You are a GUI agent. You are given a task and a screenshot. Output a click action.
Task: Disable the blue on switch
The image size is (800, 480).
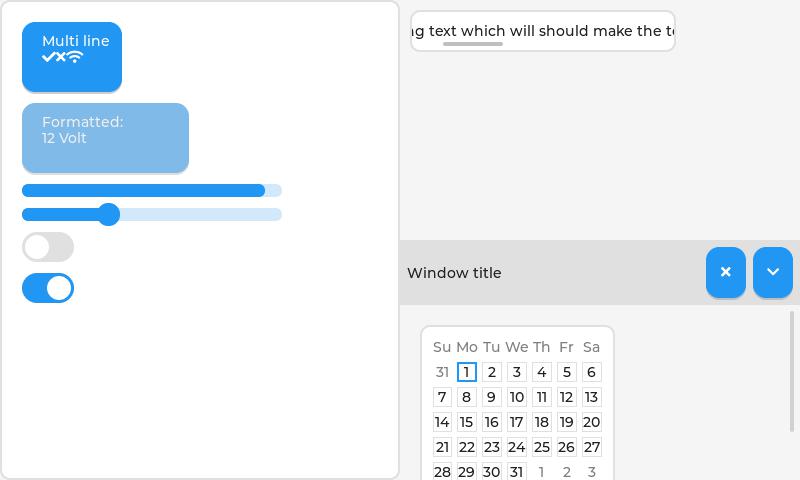(x=48, y=288)
